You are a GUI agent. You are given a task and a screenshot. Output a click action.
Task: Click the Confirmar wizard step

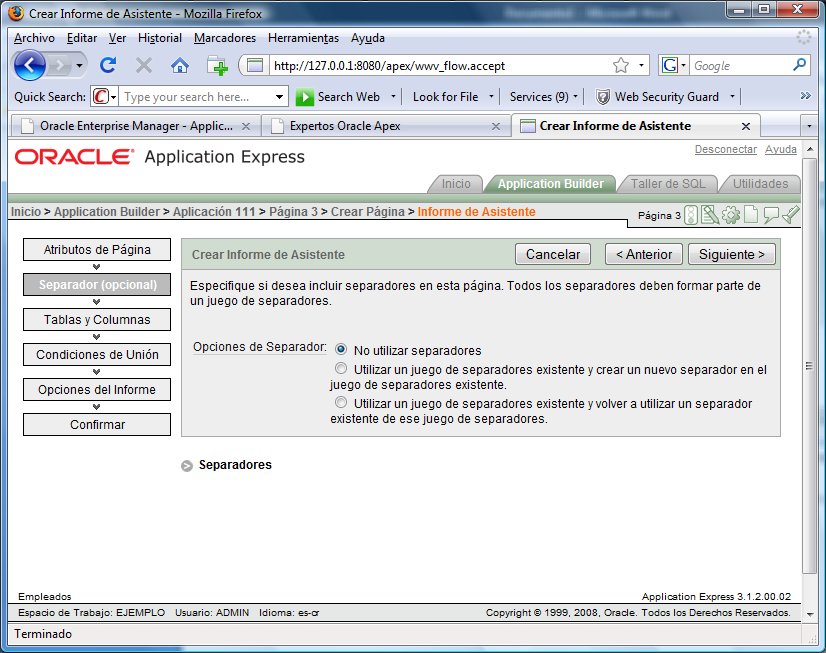pyautogui.click(x=97, y=424)
